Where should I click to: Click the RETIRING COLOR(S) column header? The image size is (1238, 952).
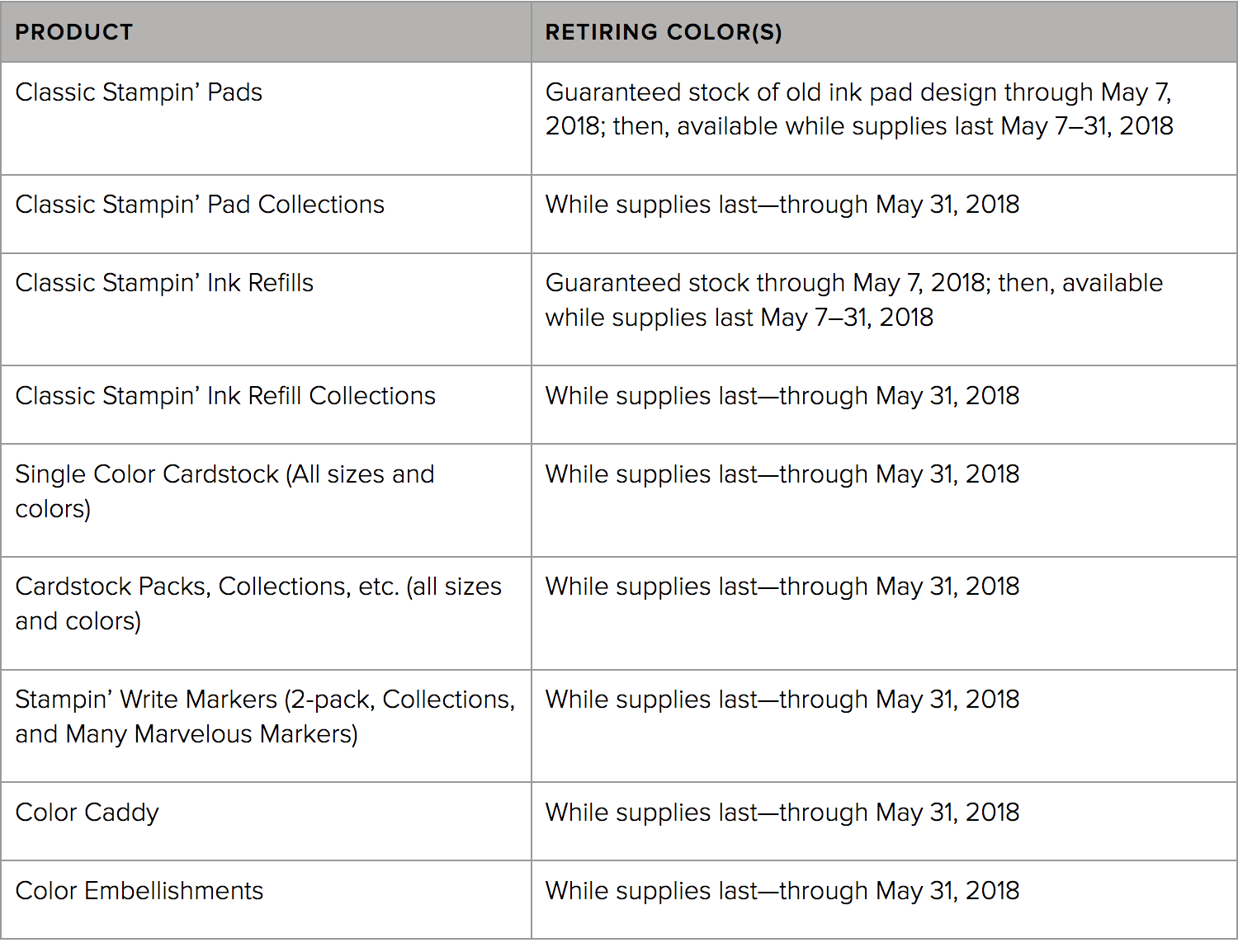pos(884,32)
